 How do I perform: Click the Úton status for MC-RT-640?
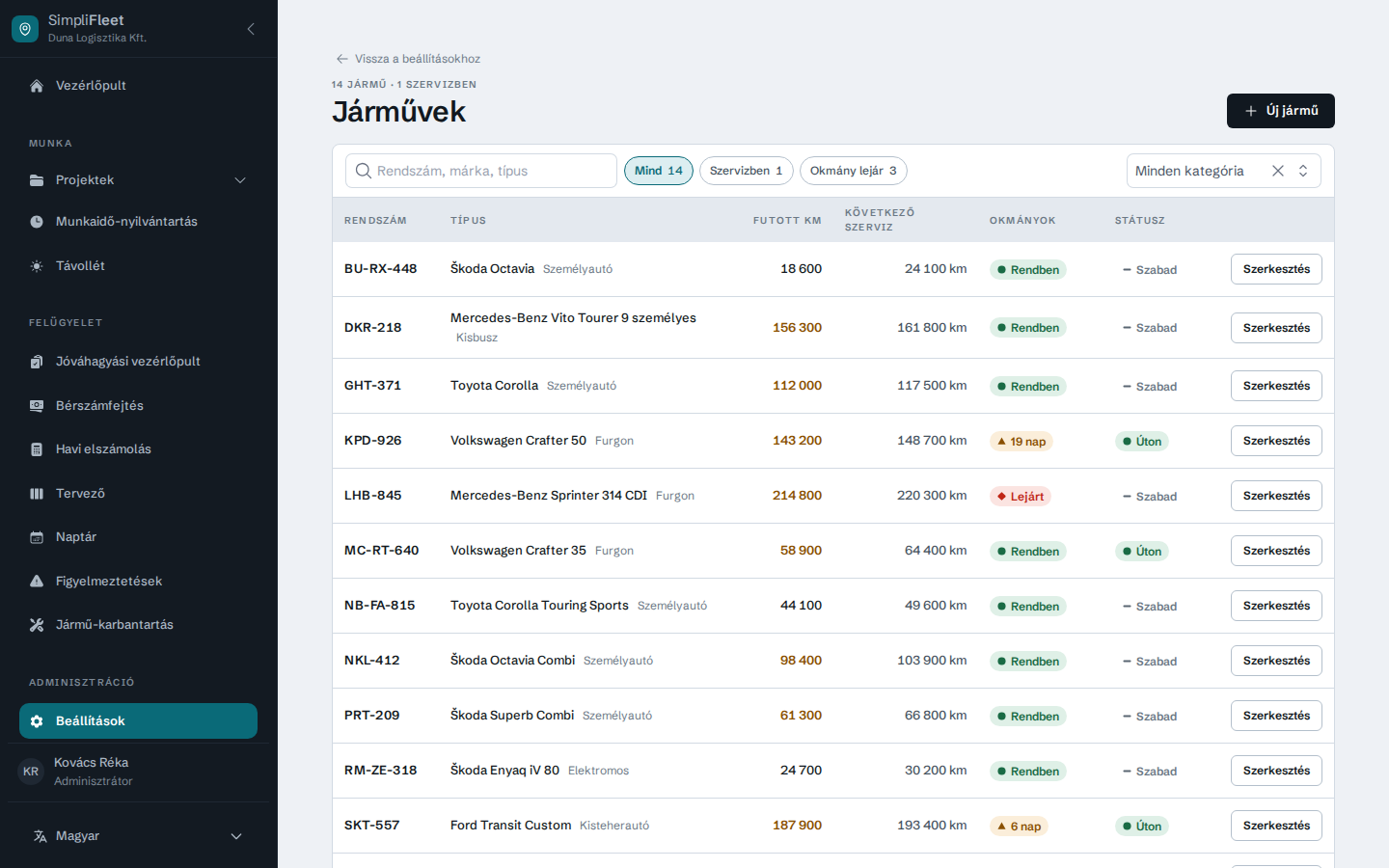(x=1142, y=552)
